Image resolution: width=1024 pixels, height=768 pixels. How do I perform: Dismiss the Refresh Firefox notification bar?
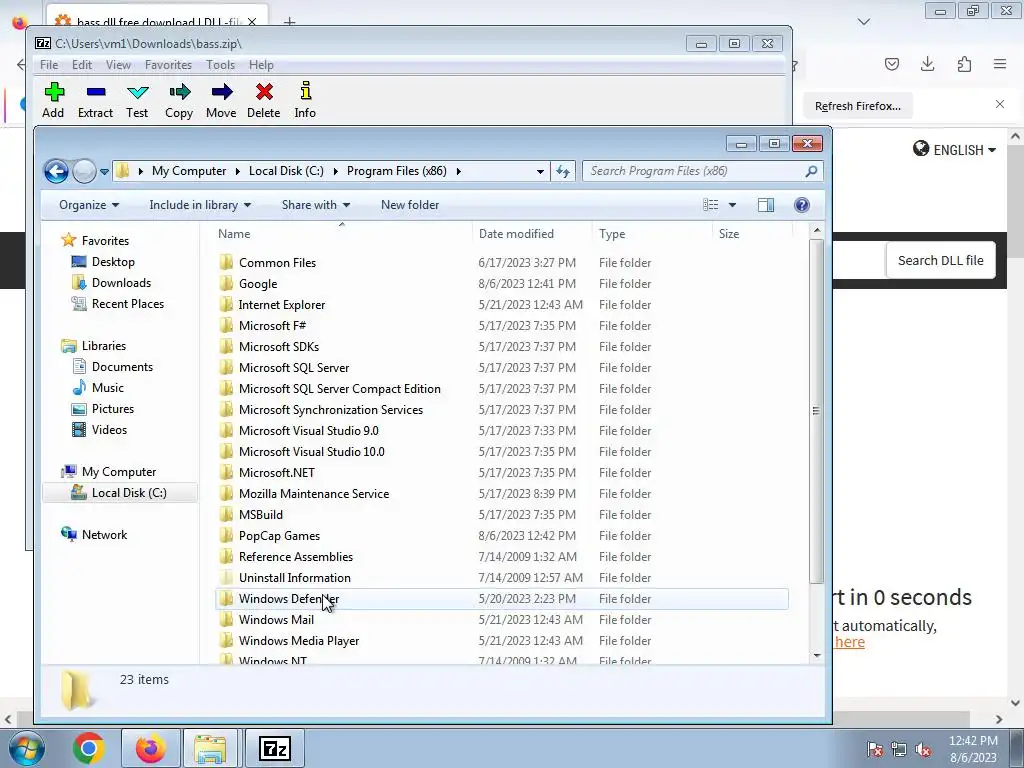click(x=999, y=104)
